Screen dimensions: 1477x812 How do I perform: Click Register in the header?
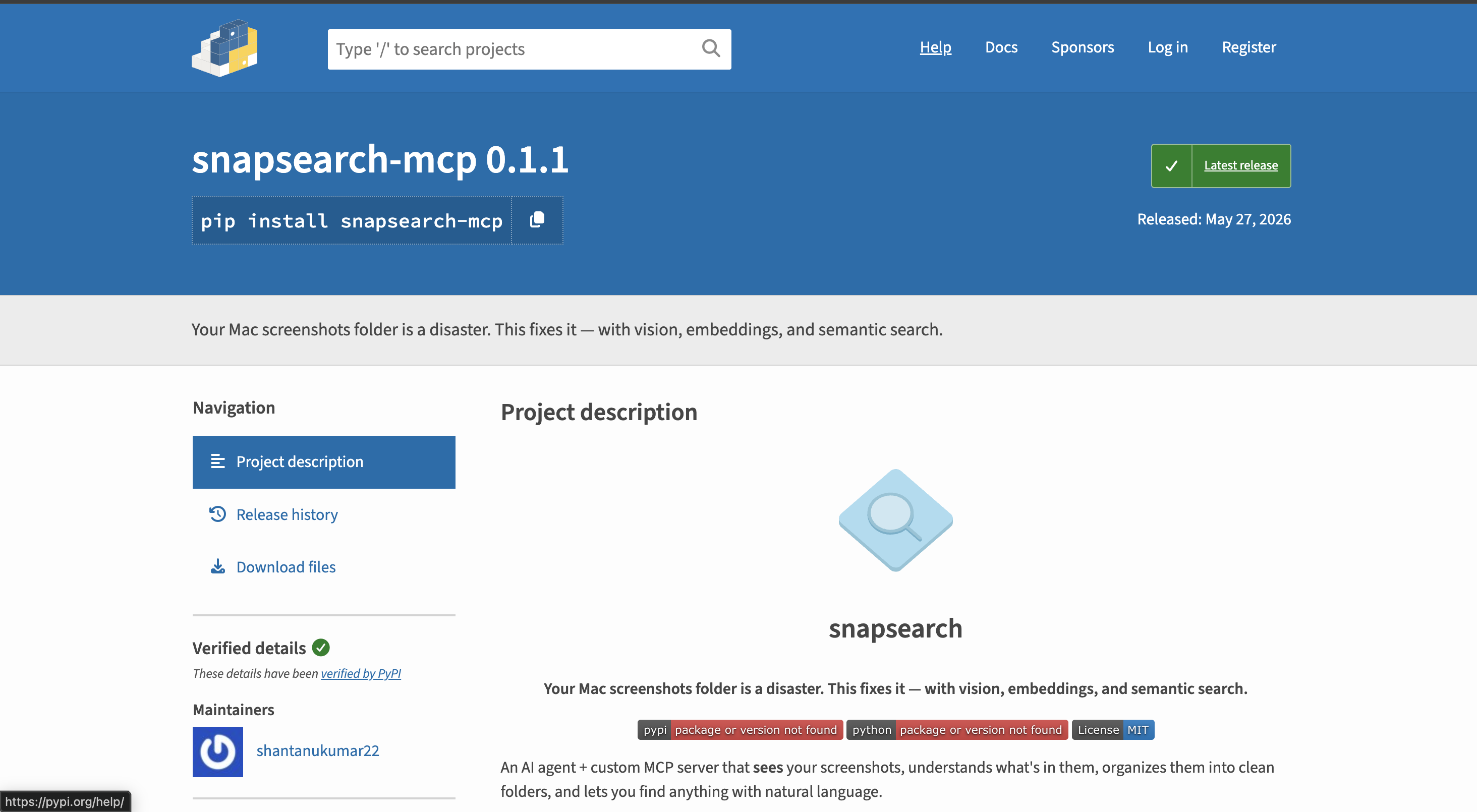pos(1249,47)
